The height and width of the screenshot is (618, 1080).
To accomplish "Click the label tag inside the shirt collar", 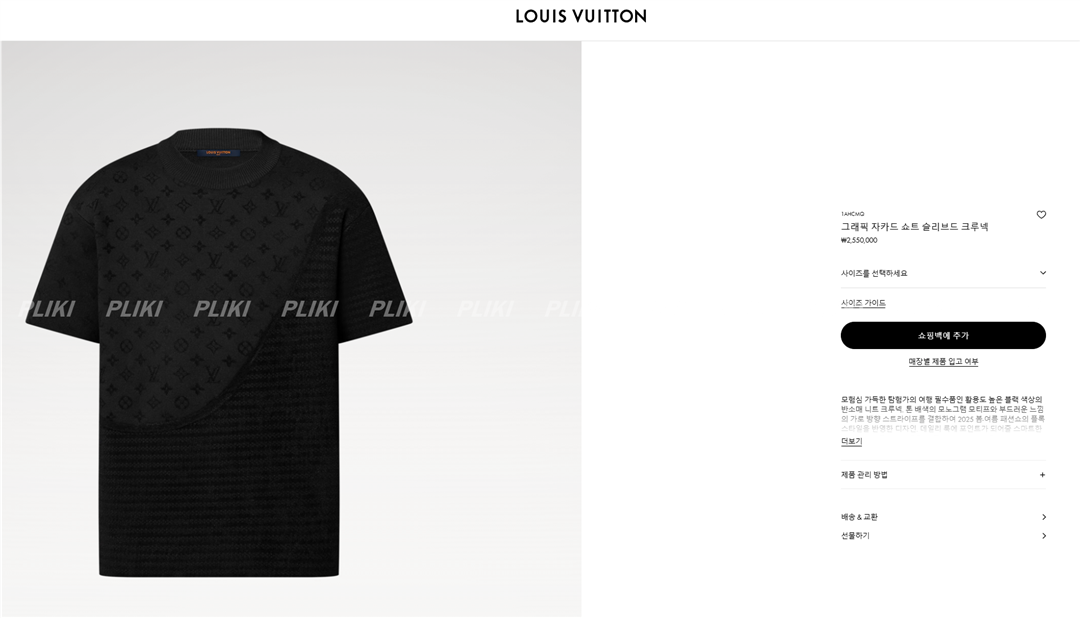I will point(219,153).
